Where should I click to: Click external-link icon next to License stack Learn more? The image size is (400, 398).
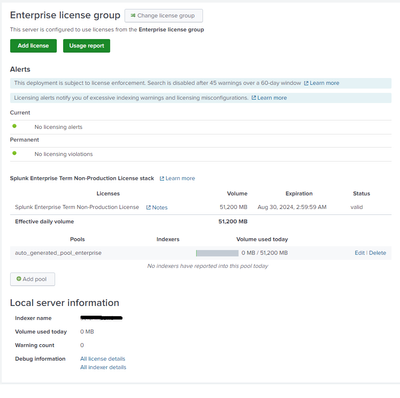click(162, 179)
